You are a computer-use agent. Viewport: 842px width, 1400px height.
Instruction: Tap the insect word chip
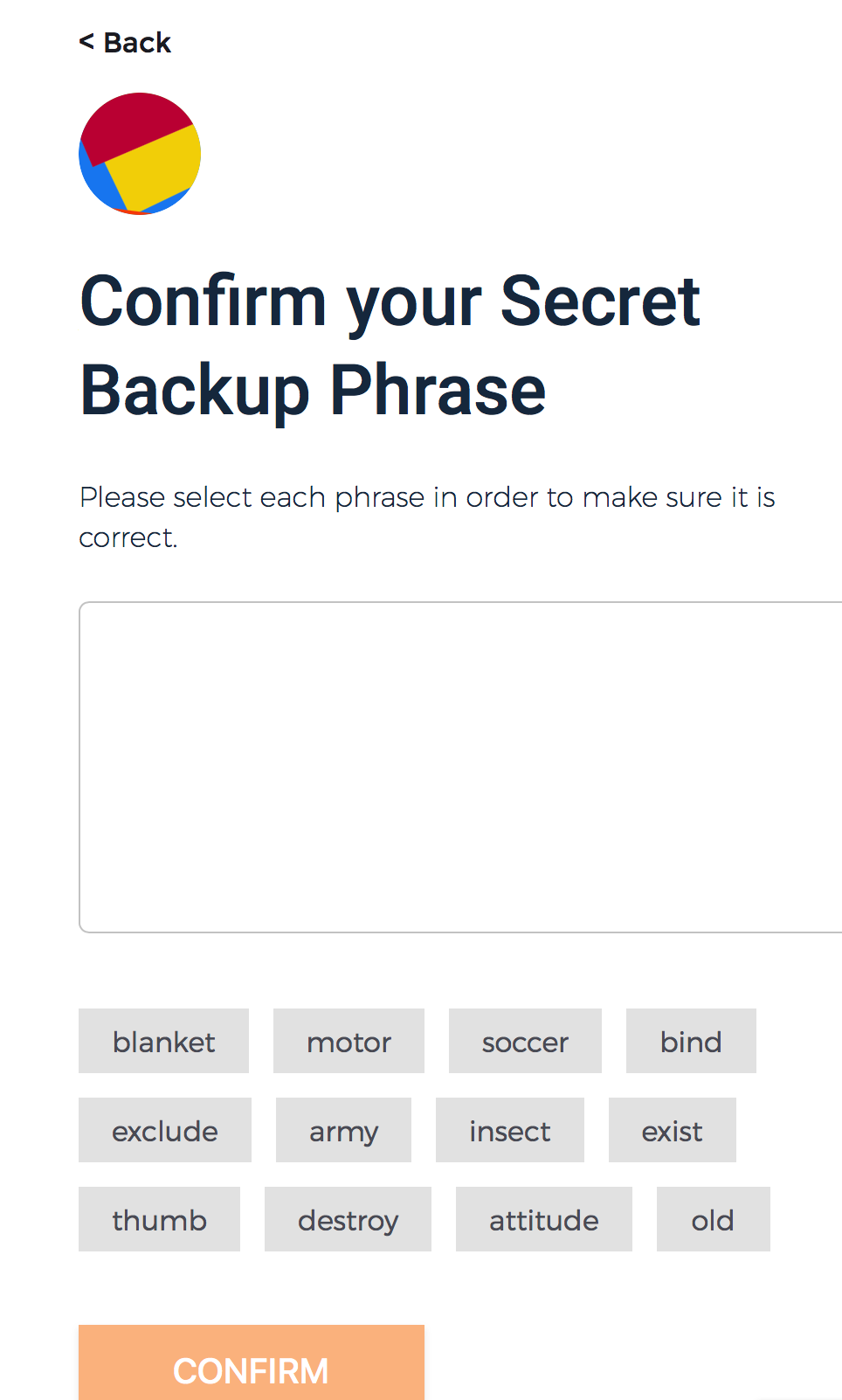click(510, 1130)
